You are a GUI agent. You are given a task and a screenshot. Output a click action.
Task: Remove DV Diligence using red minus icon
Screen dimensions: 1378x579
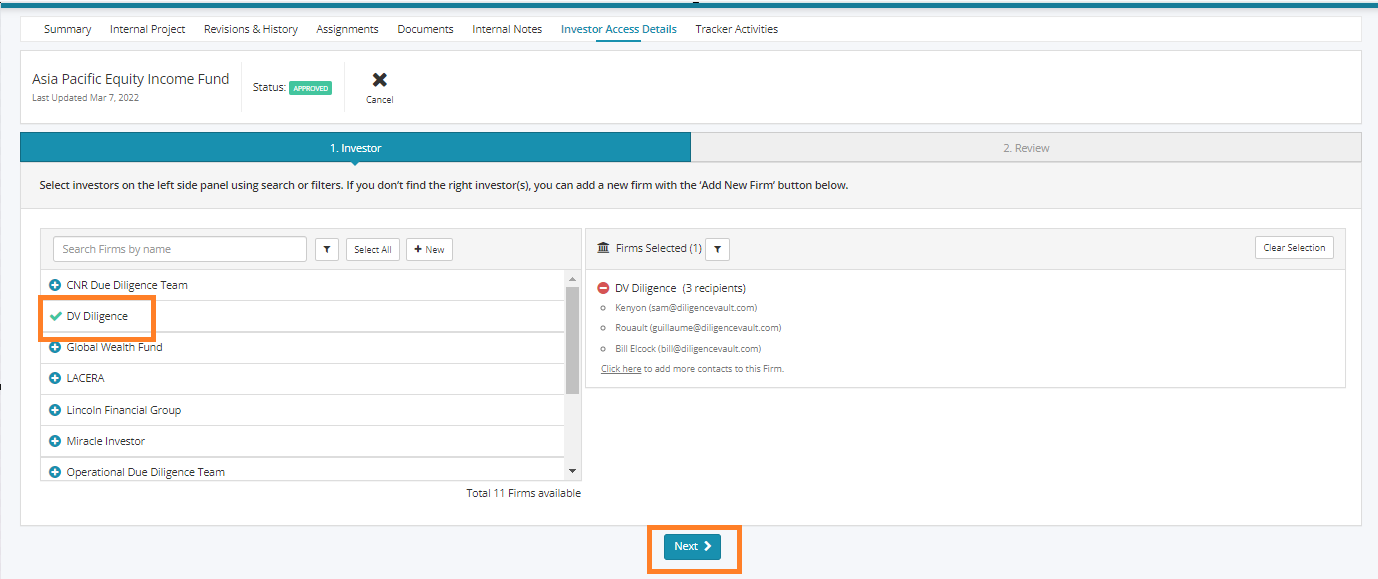pyautogui.click(x=603, y=288)
